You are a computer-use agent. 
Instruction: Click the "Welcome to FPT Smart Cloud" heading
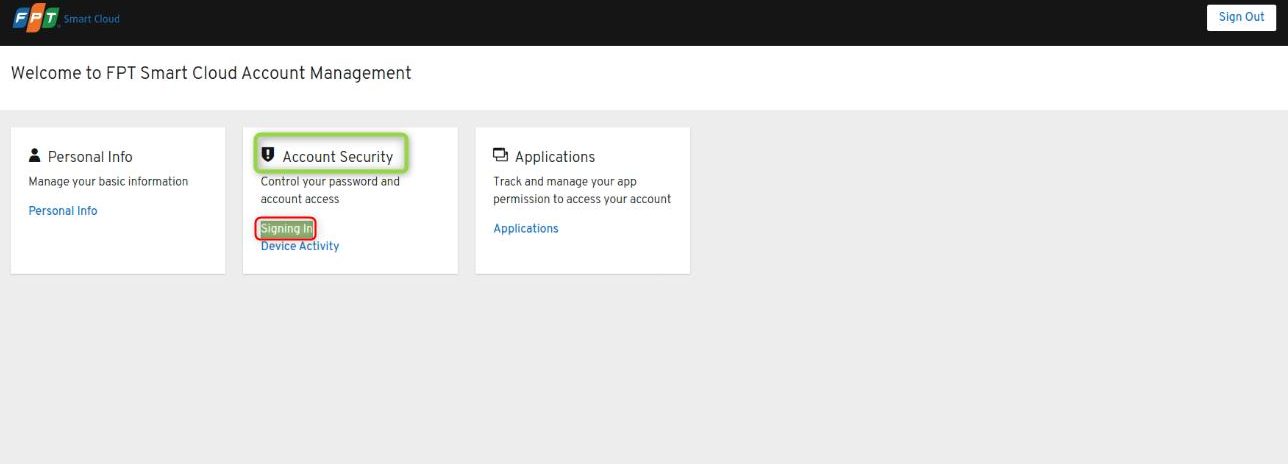[211, 73]
